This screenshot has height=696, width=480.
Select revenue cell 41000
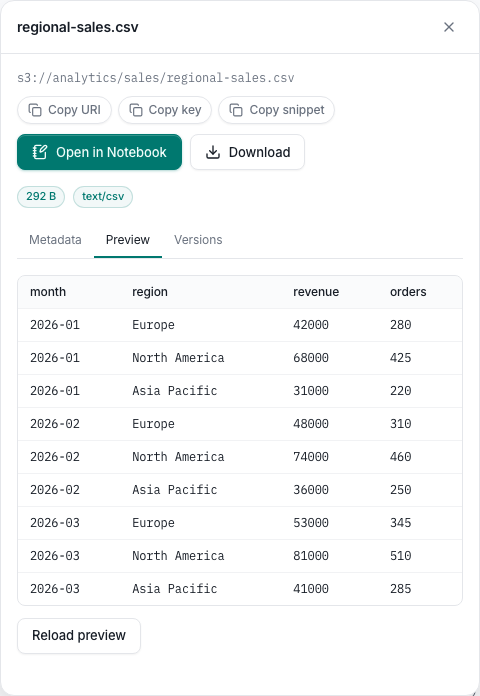311,589
